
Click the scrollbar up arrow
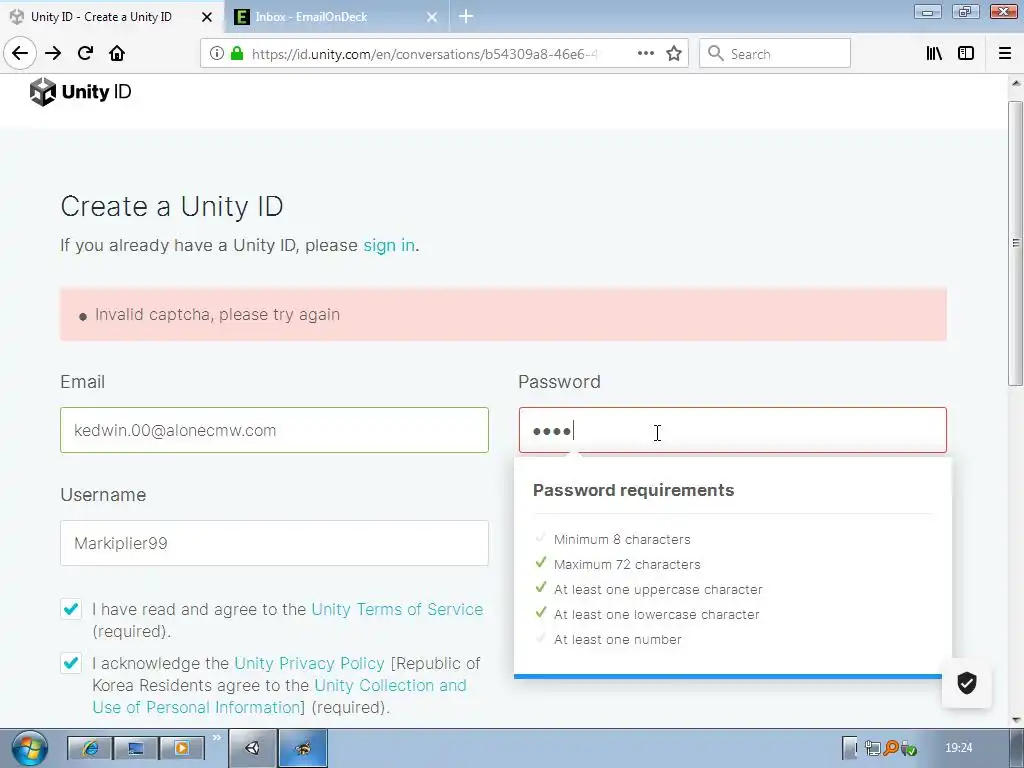point(1016,83)
